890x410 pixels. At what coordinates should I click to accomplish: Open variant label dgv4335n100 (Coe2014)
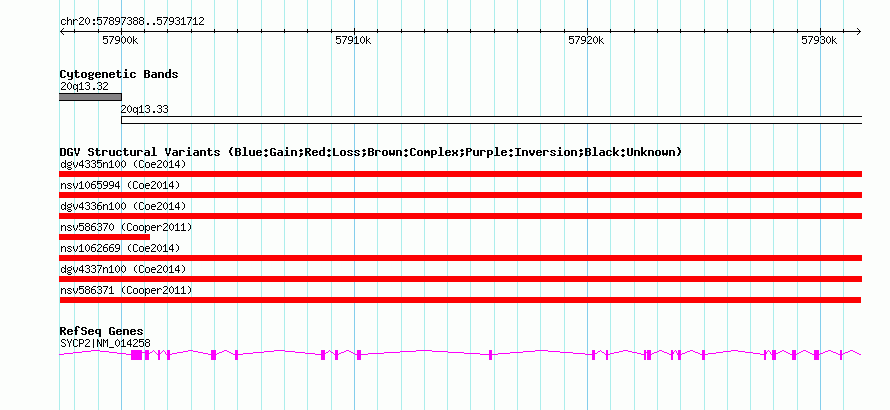123,165
